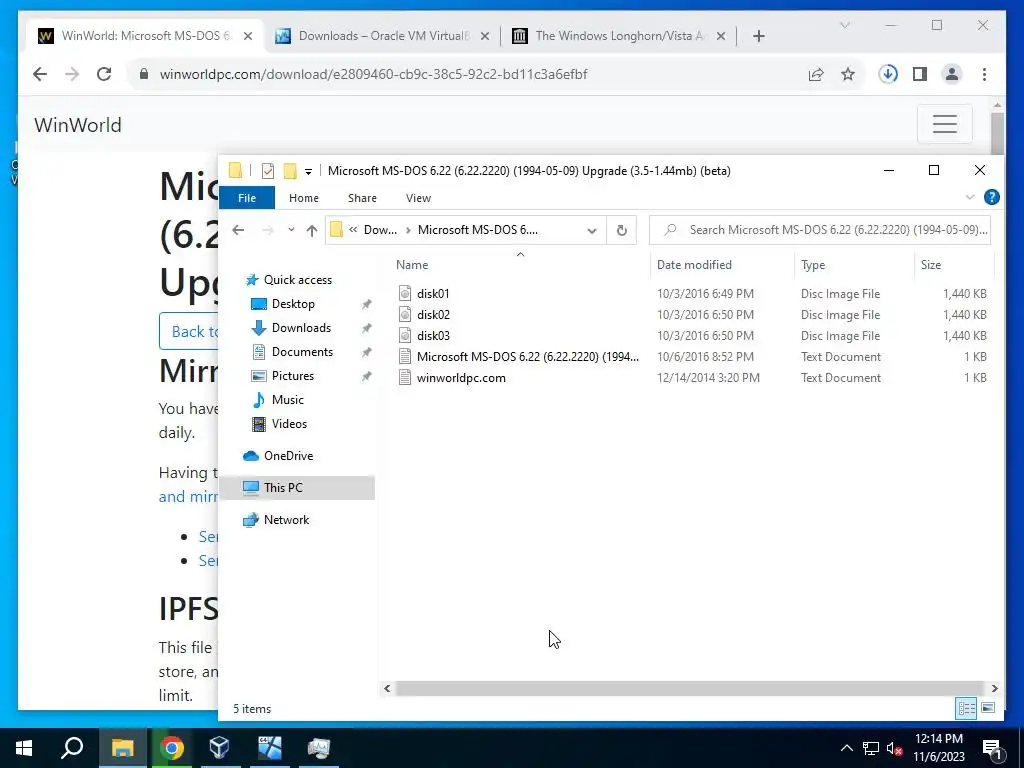The height and width of the screenshot is (768, 1024).
Task: Select Documents in navigation pane
Action: (302, 352)
